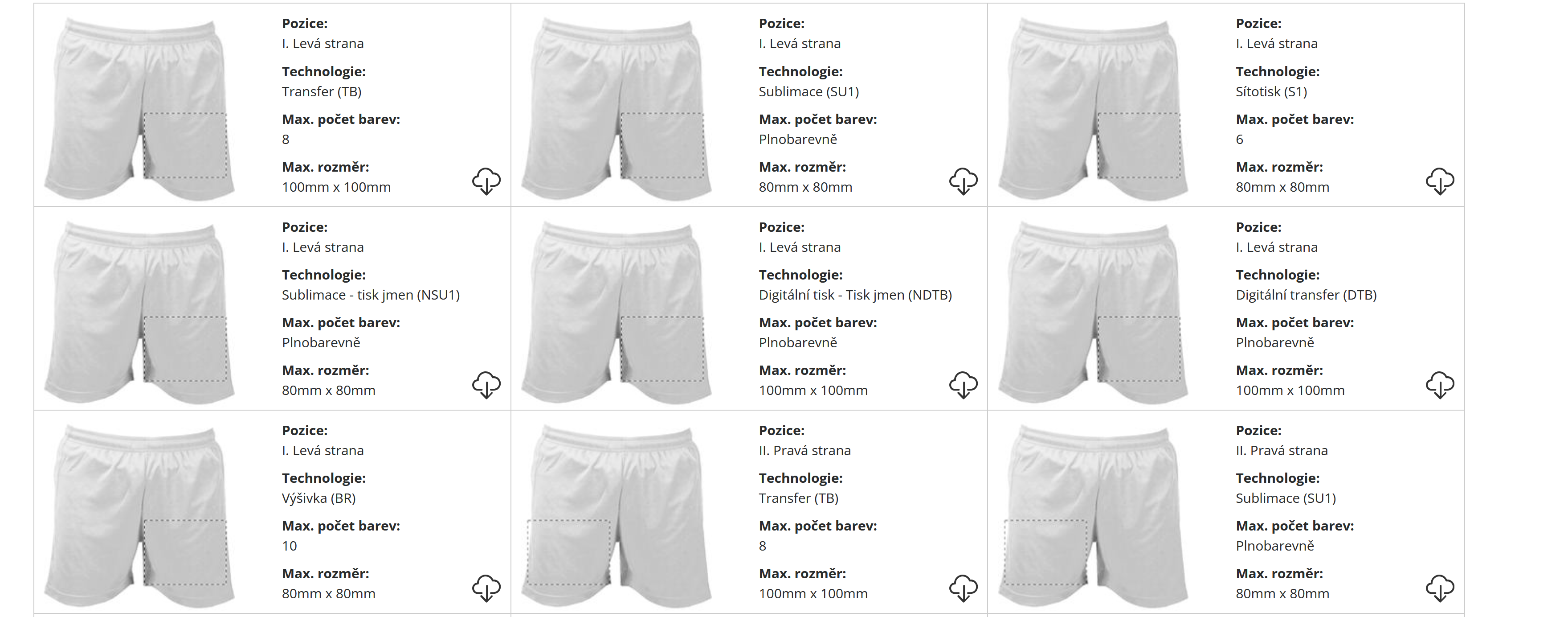The image size is (1568, 617).
Task: Download template for left side Transfer (TB)
Action: pos(486,181)
